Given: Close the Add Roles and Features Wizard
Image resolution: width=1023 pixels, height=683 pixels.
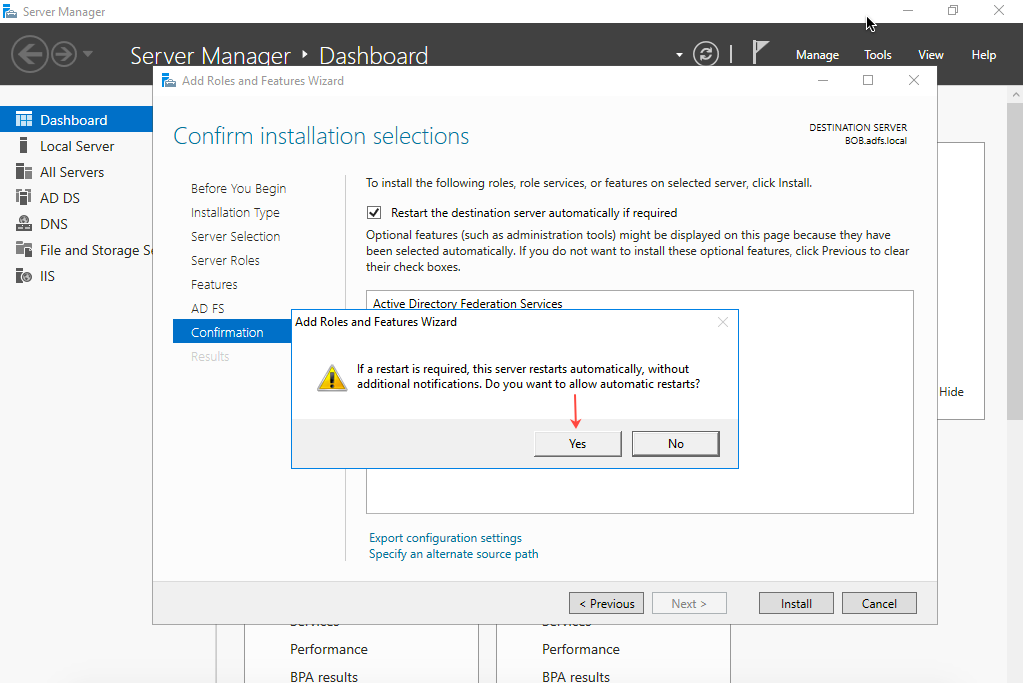Looking at the screenshot, I should click(x=913, y=80).
